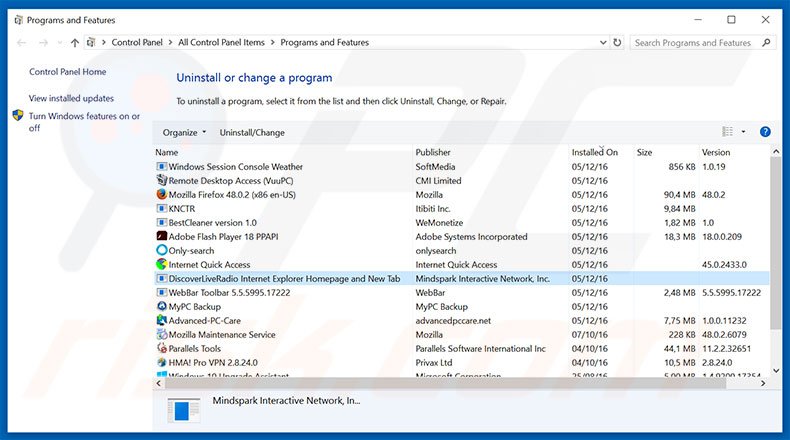Click the vertical scrollbar up arrow
The image size is (790, 440).
[x=776, y=151]
